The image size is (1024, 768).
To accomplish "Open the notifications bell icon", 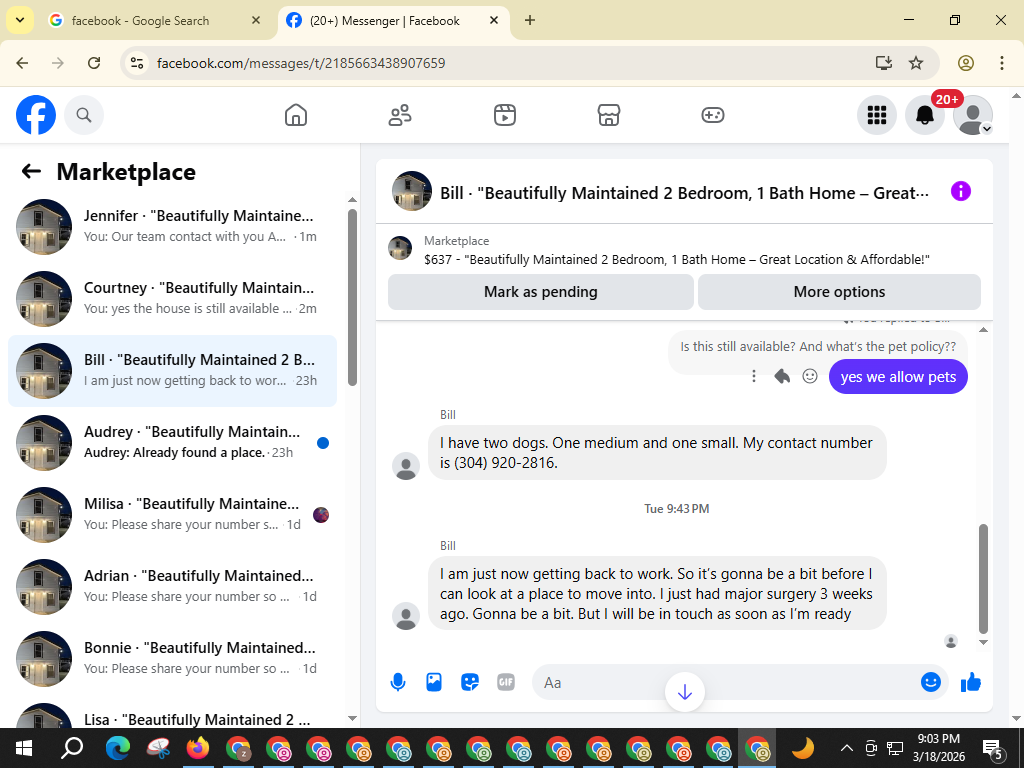I will coord(925,116).
